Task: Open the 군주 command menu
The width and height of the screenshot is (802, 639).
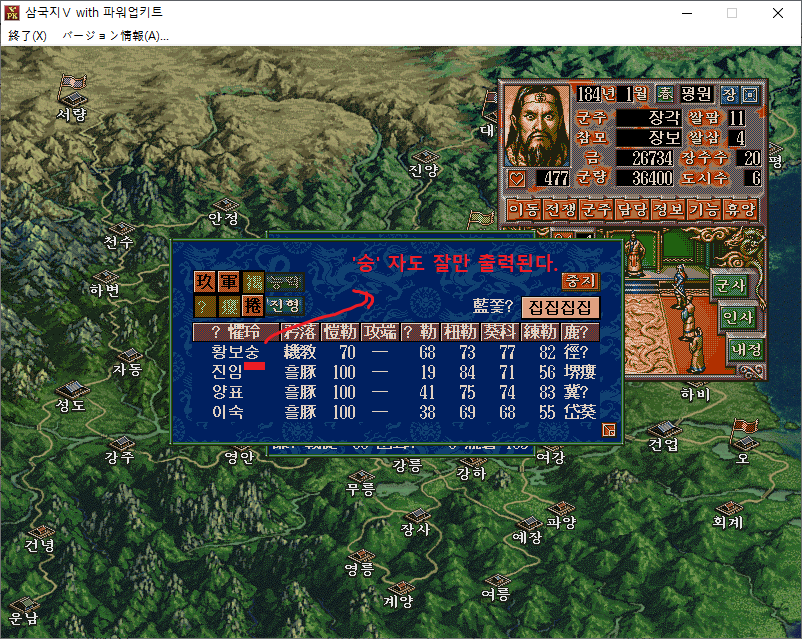Action: (x=596, y=209)
